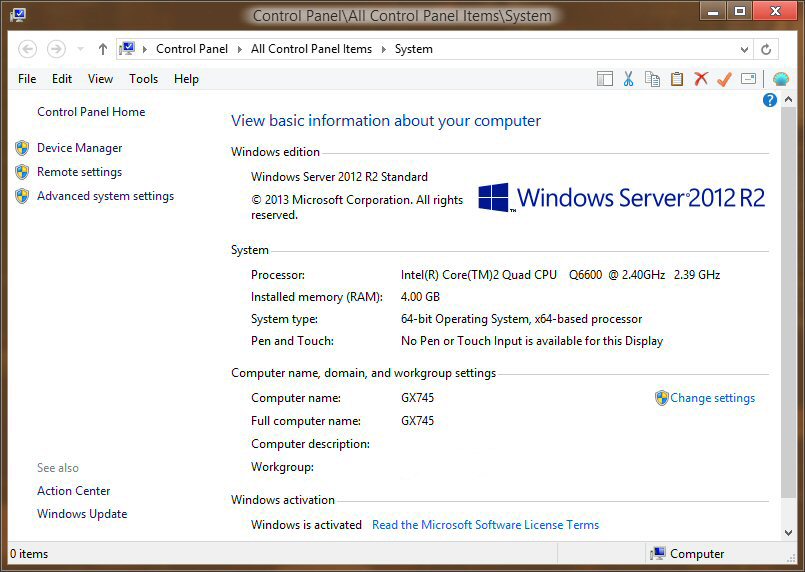Screen dimensions: 805x572
Task: Click the orange checkmark Properties icon
Action: click(x=724, y=79)
